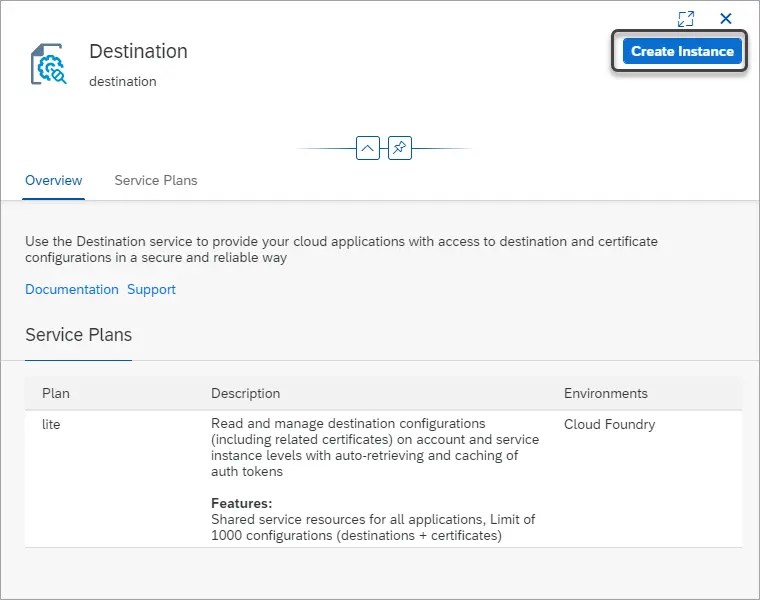Select the lite plan row
This screenshot has height=600, width=760.
383,479
